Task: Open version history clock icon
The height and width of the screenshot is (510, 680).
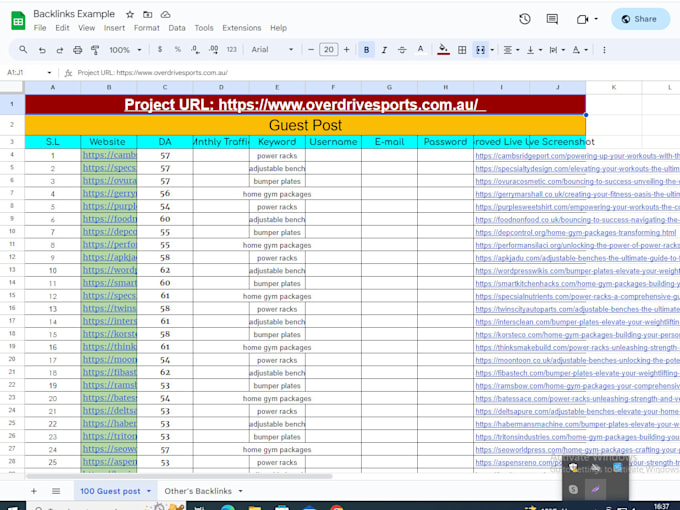Action: [525, 19]
